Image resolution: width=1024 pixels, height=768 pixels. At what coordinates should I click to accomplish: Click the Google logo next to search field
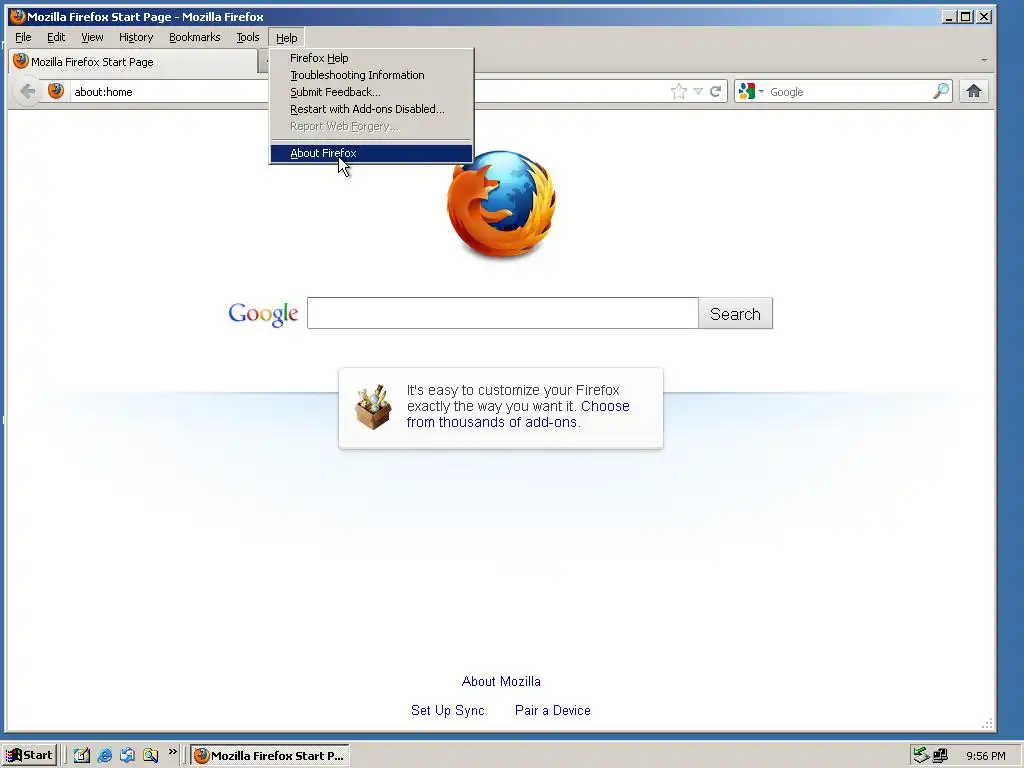coord(263,314)
